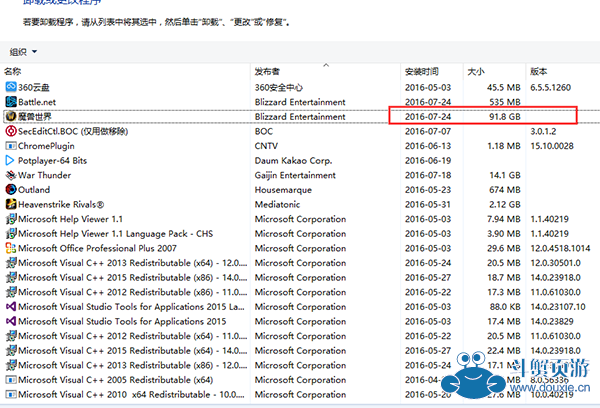Select the ChromePlugin entry name

tap(46, 146)
